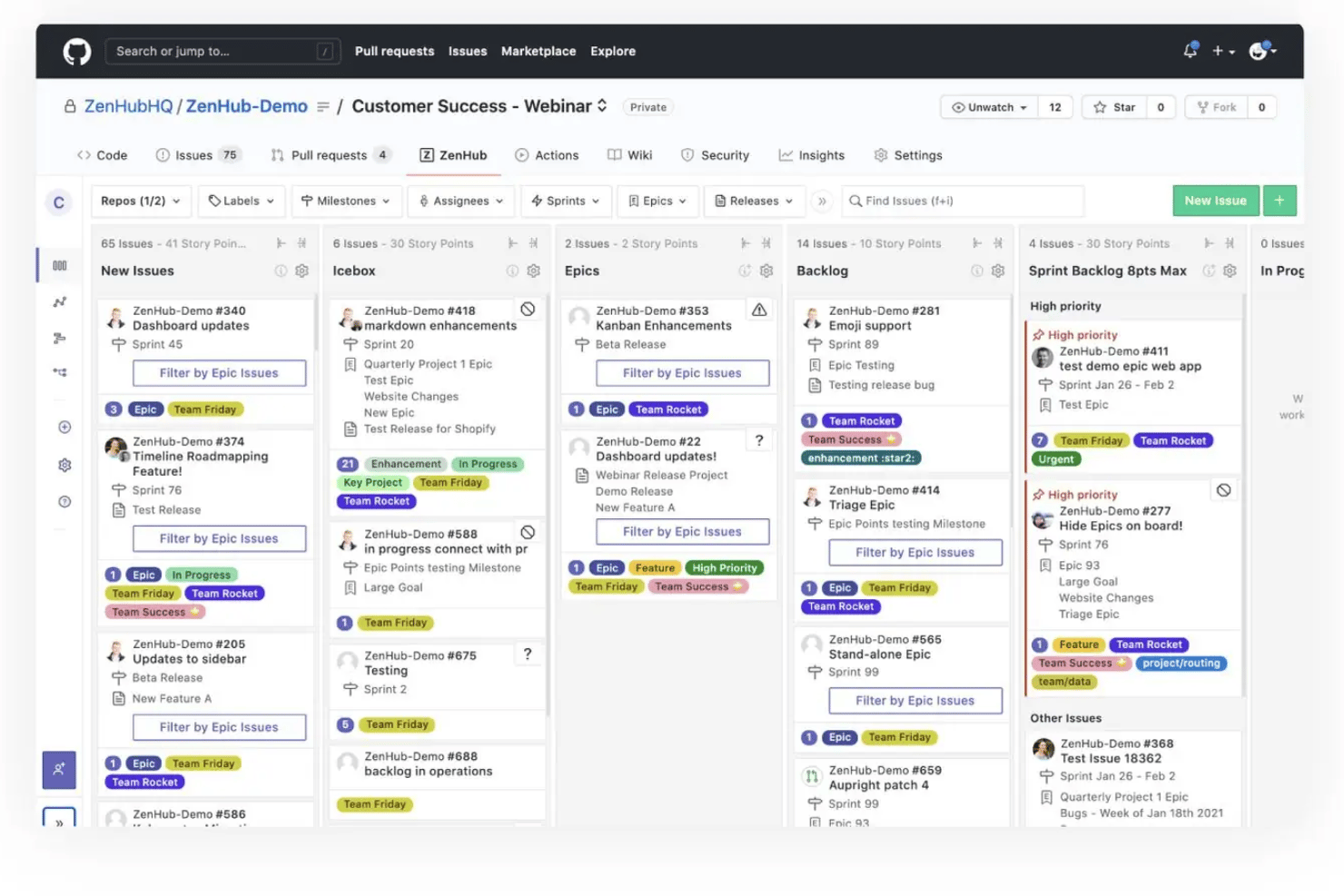Open the roadmap icon in sidebar
1344x896 pixels.
60,339
